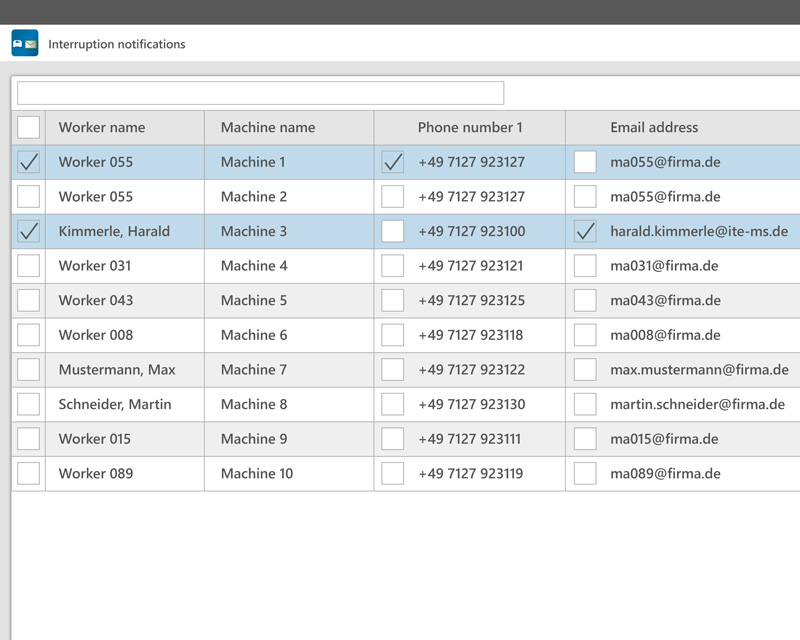Click into the search field above the table
Viewport: 800px width, 640px height.
(x=260, y=93)
